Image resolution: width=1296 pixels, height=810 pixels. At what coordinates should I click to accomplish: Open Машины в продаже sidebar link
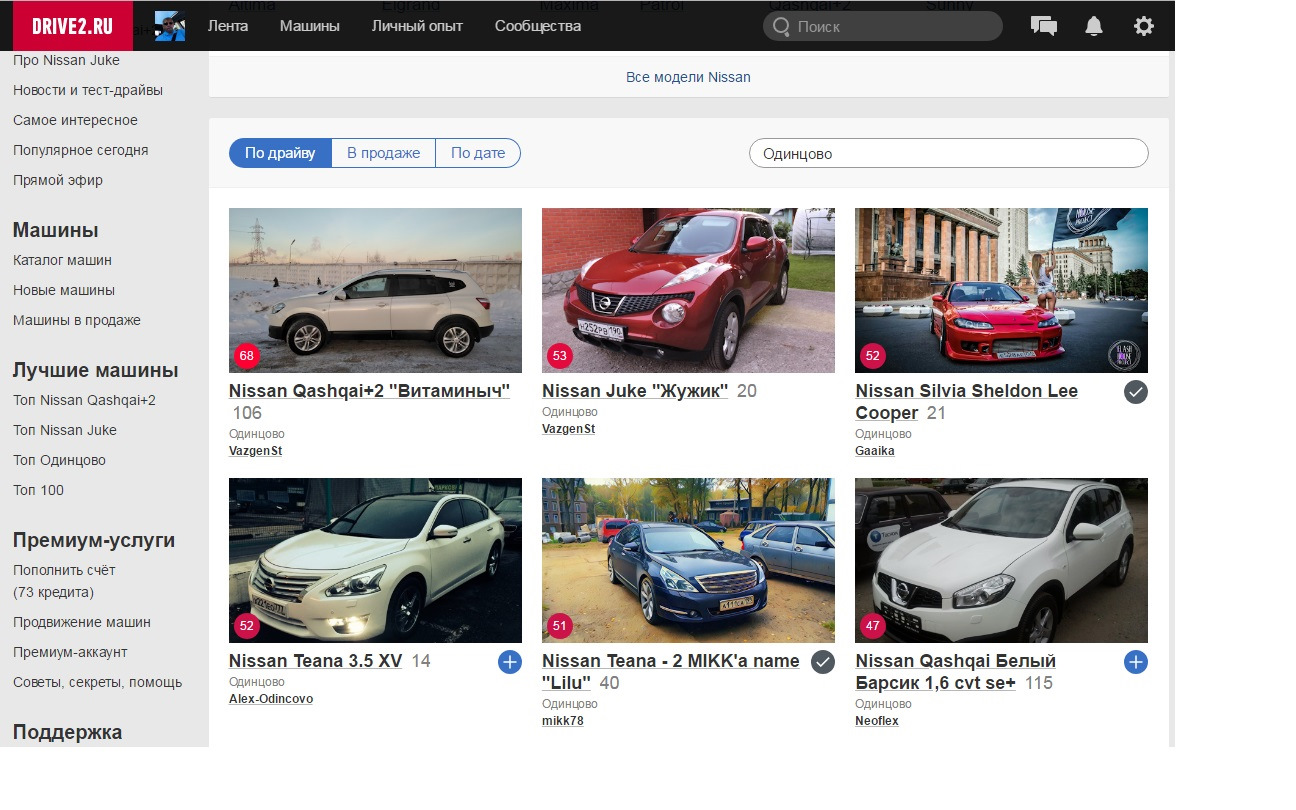coord(77,320)
